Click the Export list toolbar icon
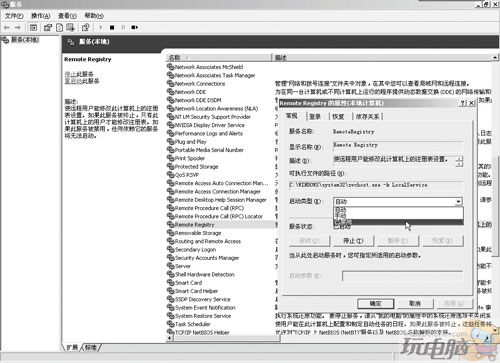Viewport: 500px width, 363px height. point(70,28)
